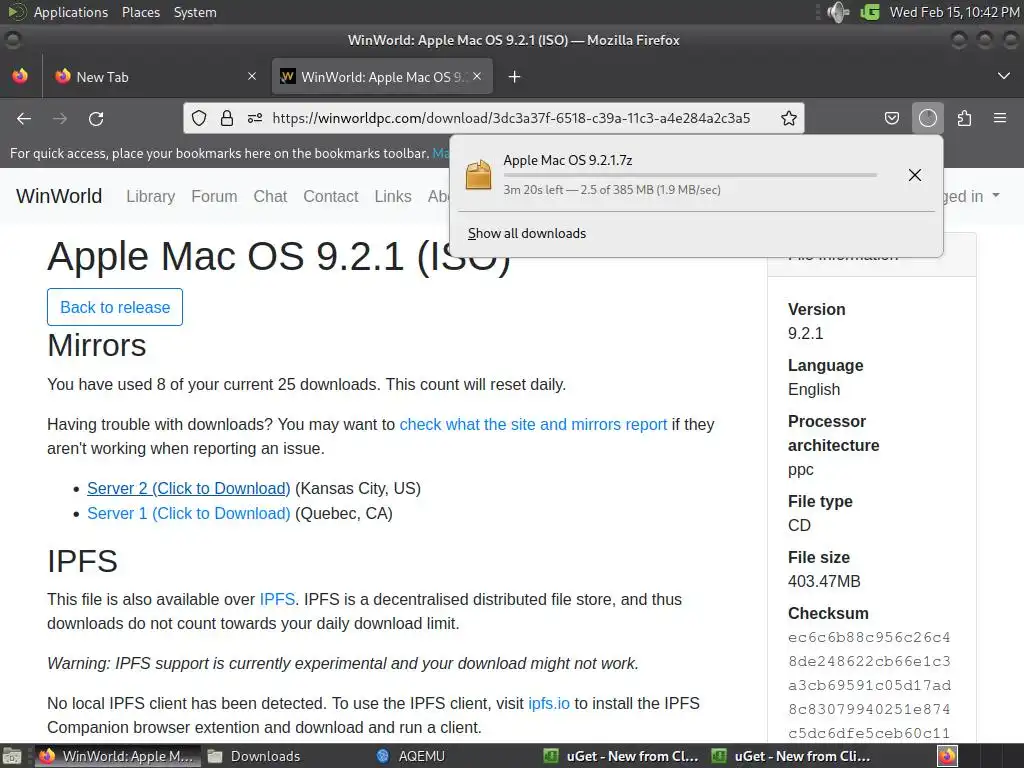Open the volume speaker icon in the top panel
Viewport: 1024px width, 768px height.
tap(838, 12)
